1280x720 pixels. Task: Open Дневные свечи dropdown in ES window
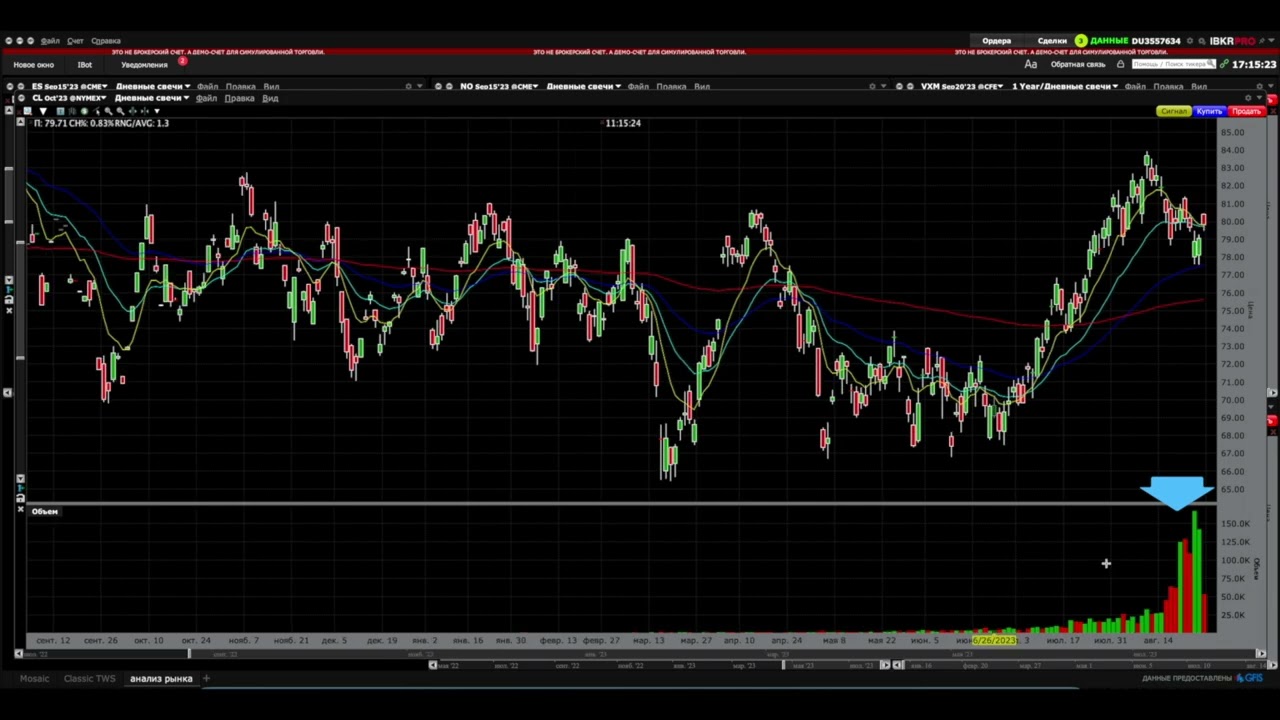coord(153,86)
